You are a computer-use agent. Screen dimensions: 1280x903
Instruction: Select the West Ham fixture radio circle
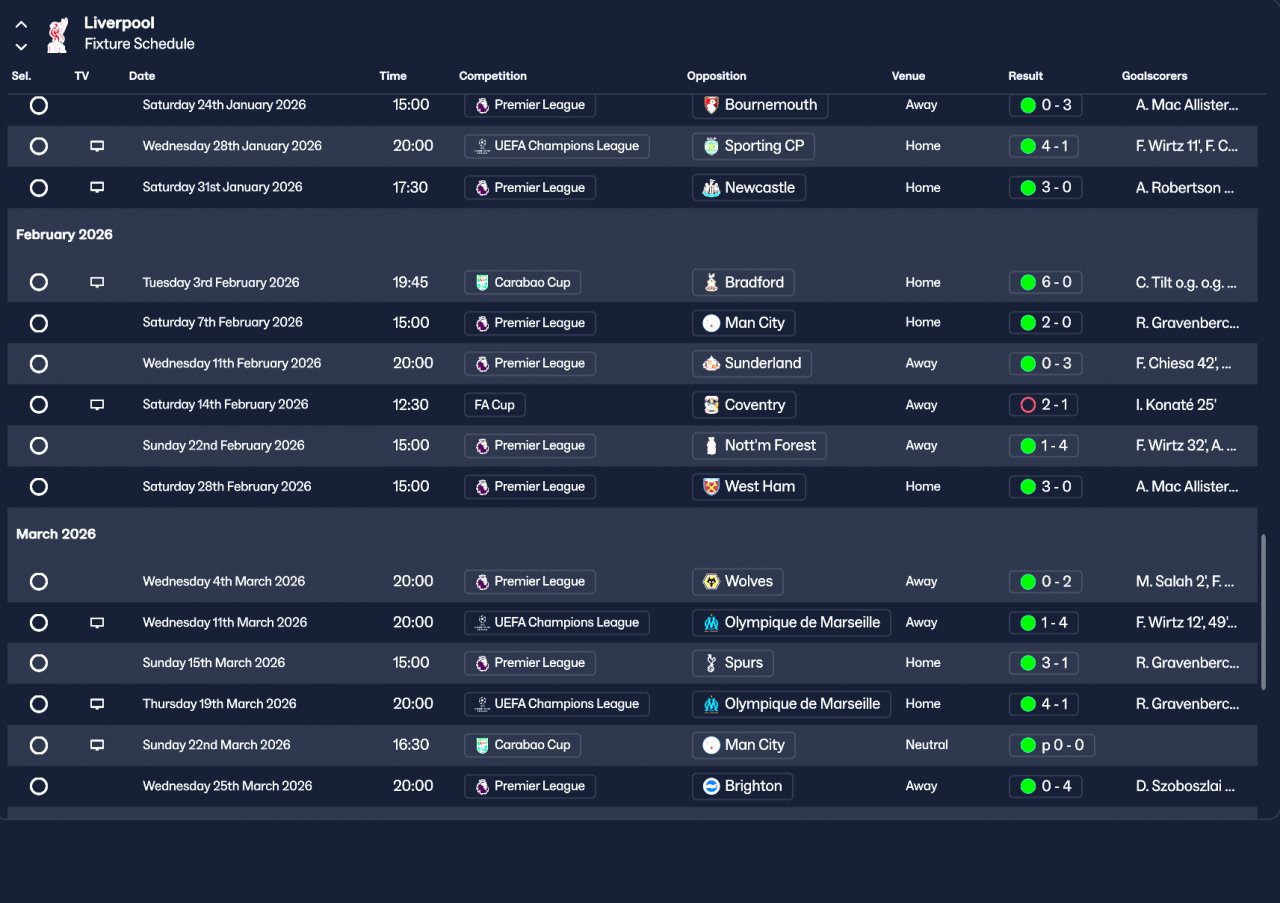(39, 487)
